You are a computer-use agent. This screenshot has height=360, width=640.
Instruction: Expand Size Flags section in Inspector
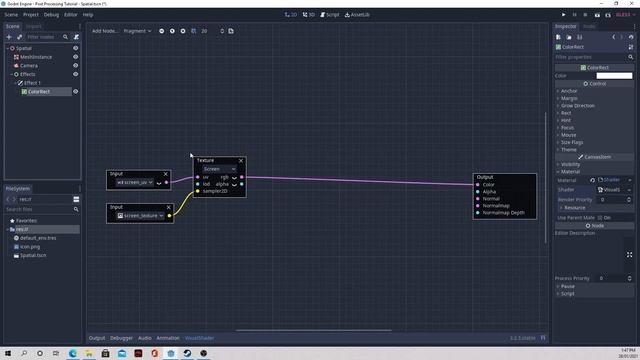[x=571, y=142]
